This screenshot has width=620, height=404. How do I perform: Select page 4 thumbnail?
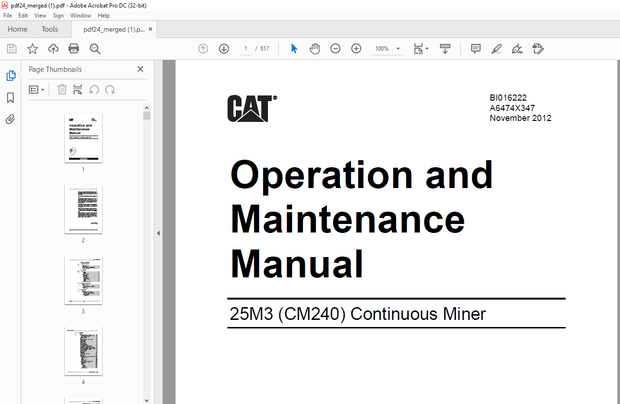[83, 351]
